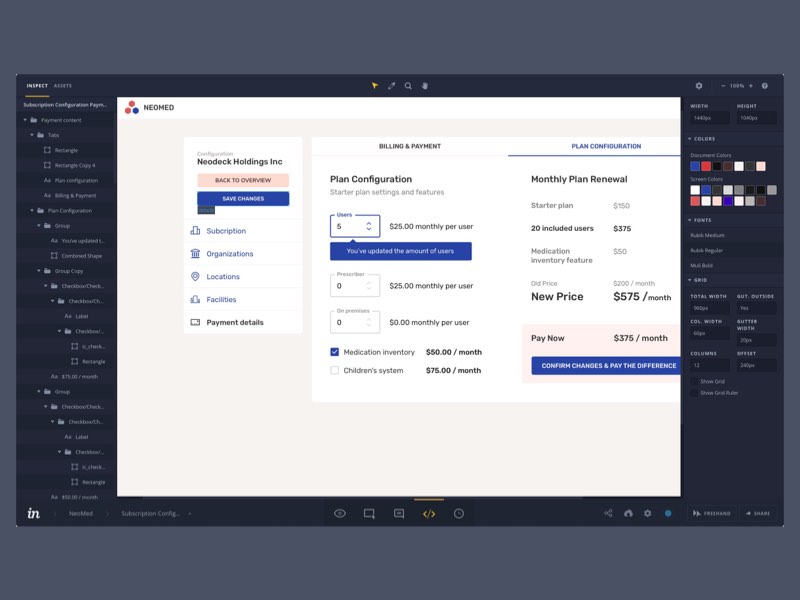The width and height of the screenshot is (800, 600).
Task: Activate the magnifier zoom tool
Action: click(408, 86)
